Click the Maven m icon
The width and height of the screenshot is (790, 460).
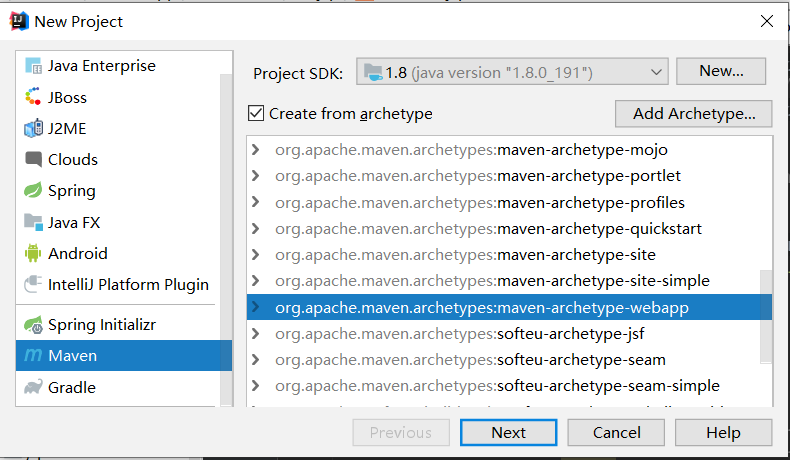(x=33, y=355)
